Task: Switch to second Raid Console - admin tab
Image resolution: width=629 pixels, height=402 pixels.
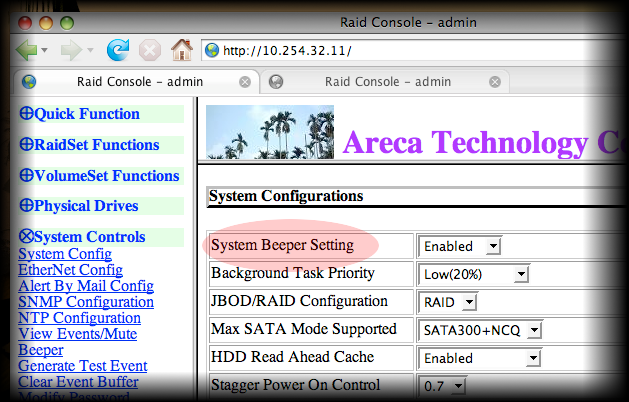Action: point(385,82)
